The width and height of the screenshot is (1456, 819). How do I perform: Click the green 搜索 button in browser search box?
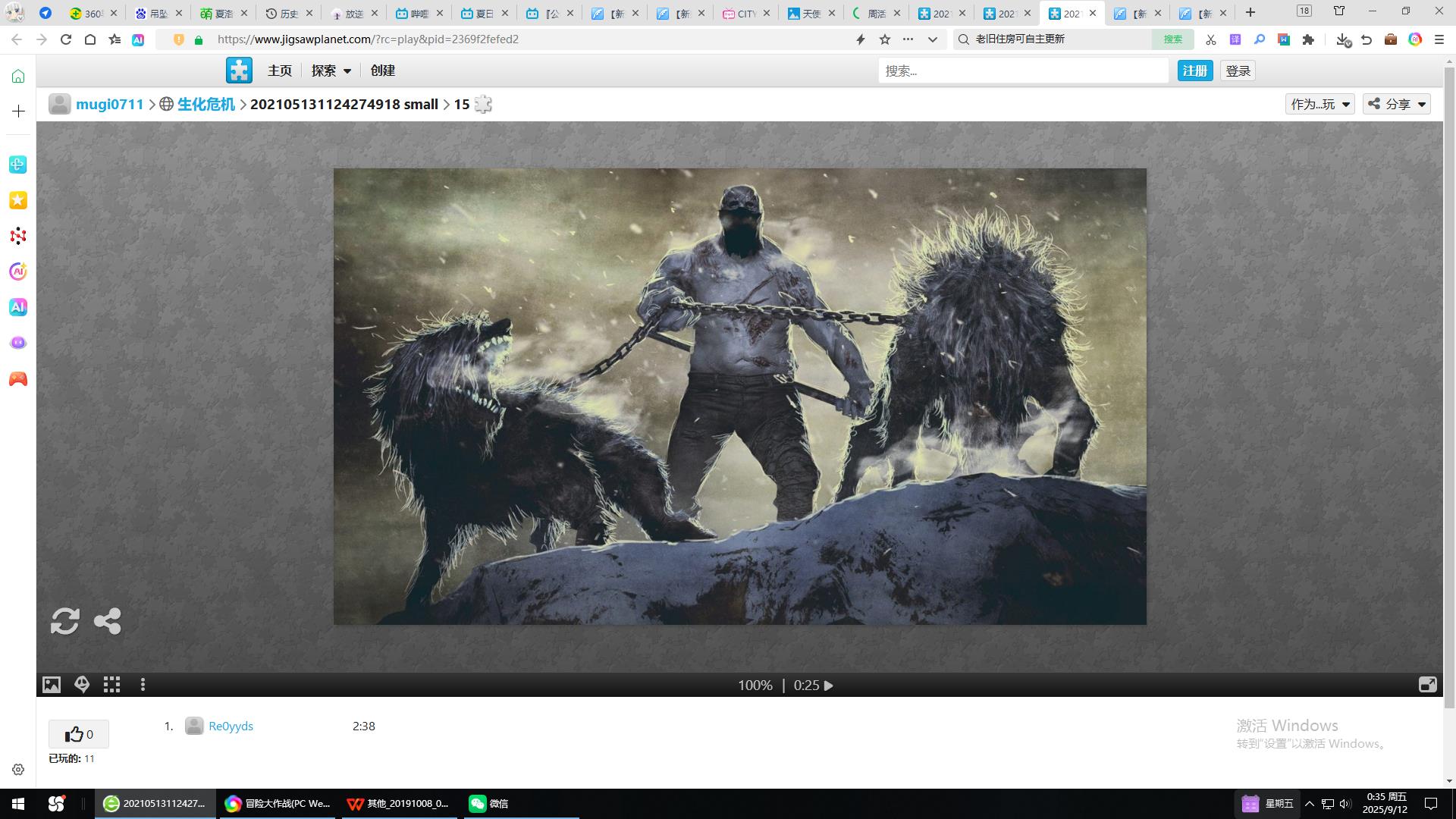[x=1173, y=39]
